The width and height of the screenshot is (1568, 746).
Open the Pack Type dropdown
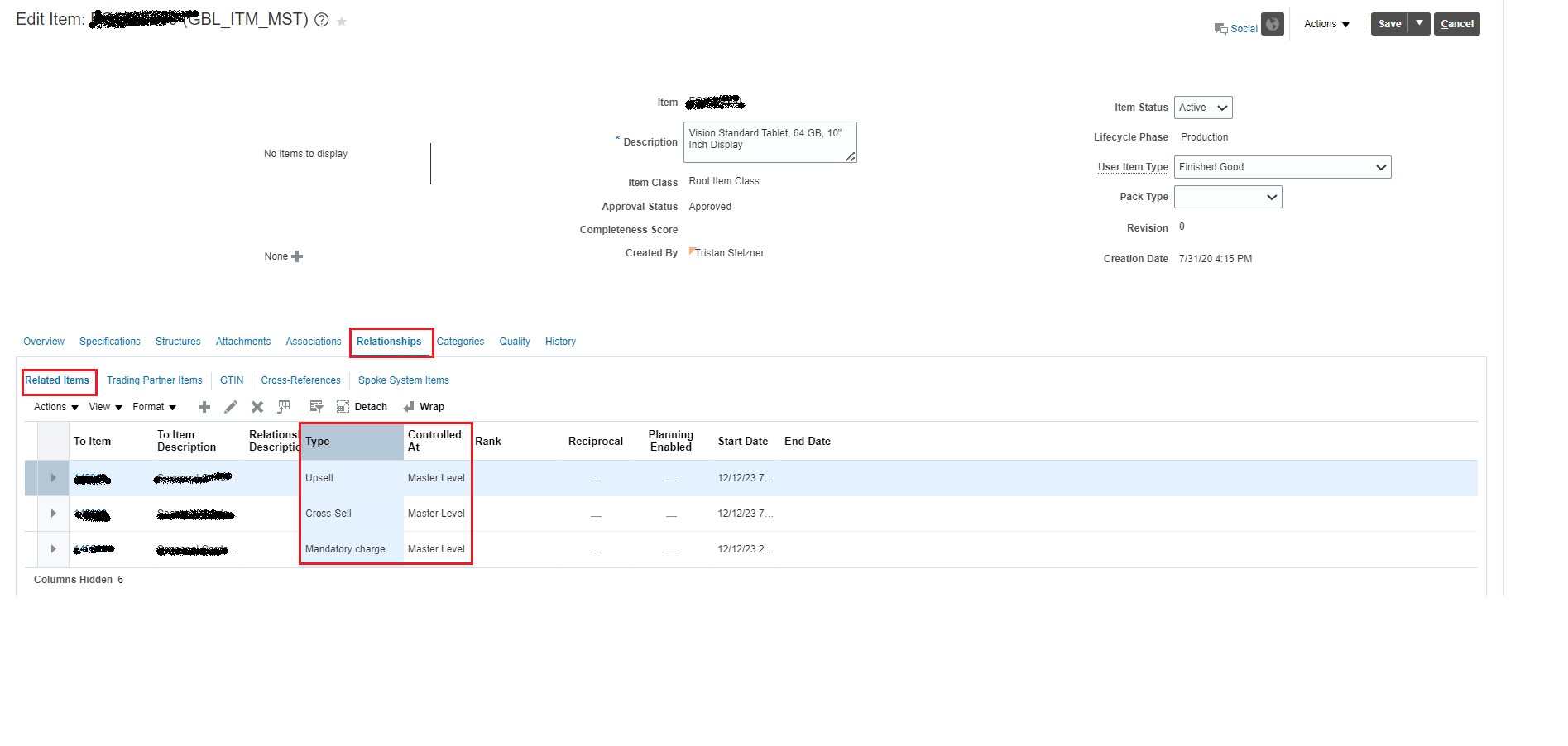pos(1228,197)
